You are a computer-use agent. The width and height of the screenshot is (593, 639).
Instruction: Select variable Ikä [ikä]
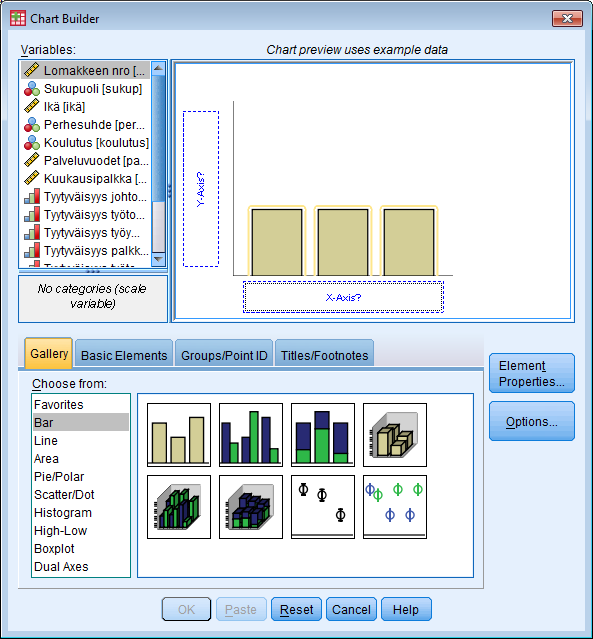click(86, 106)
